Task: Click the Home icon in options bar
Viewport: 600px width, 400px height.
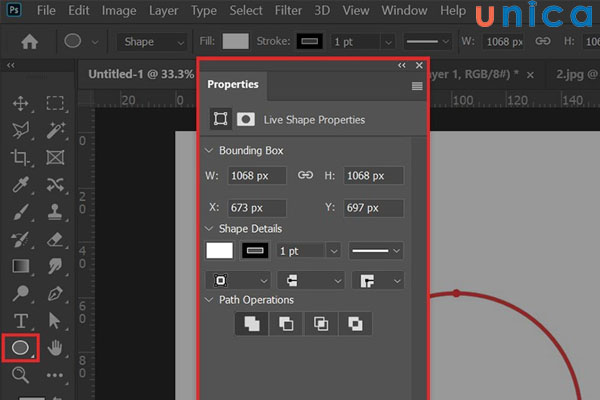Action: click(x=29, y=42)
